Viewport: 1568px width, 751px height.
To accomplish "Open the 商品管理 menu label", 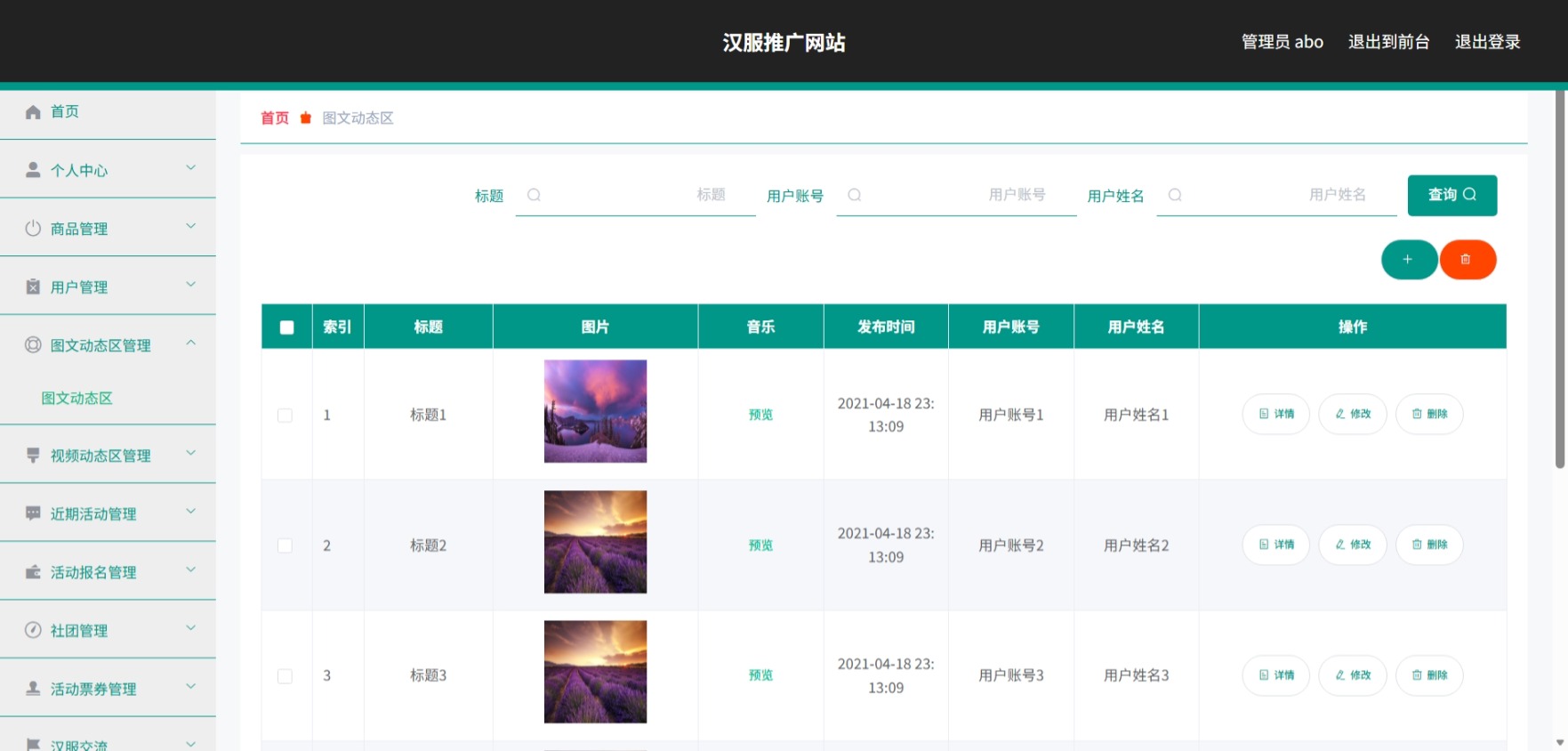I will pyautogui.click(x=79, y=229).
